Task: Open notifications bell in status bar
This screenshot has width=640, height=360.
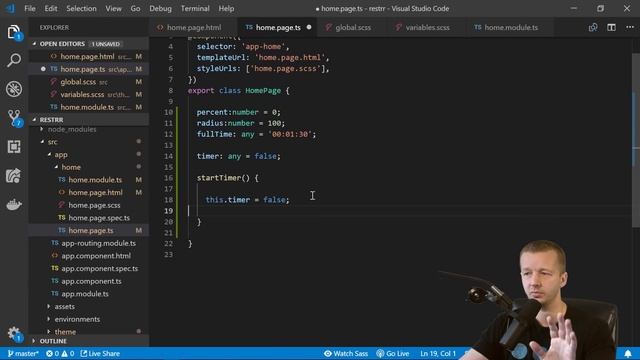Action: coord(628,353)
